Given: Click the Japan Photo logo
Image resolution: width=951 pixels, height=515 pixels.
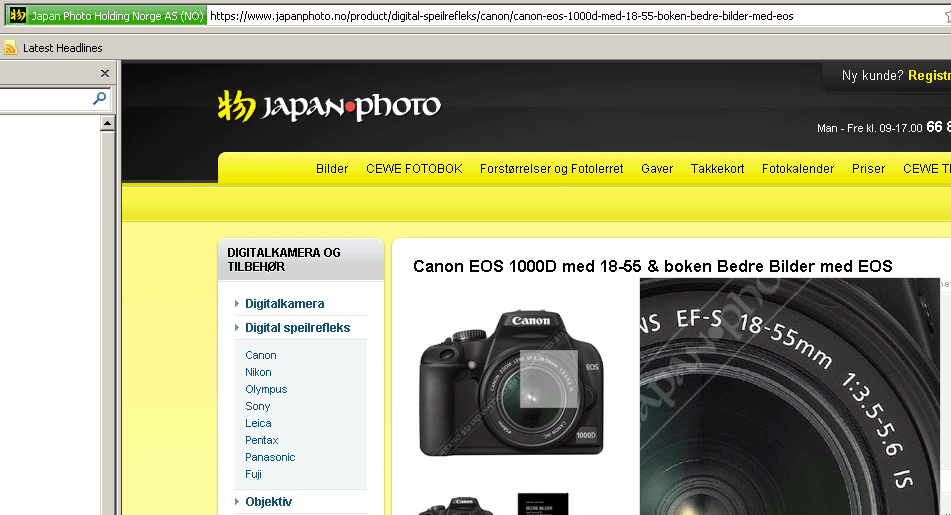Looking at the screenshot, I should (329, 106).
